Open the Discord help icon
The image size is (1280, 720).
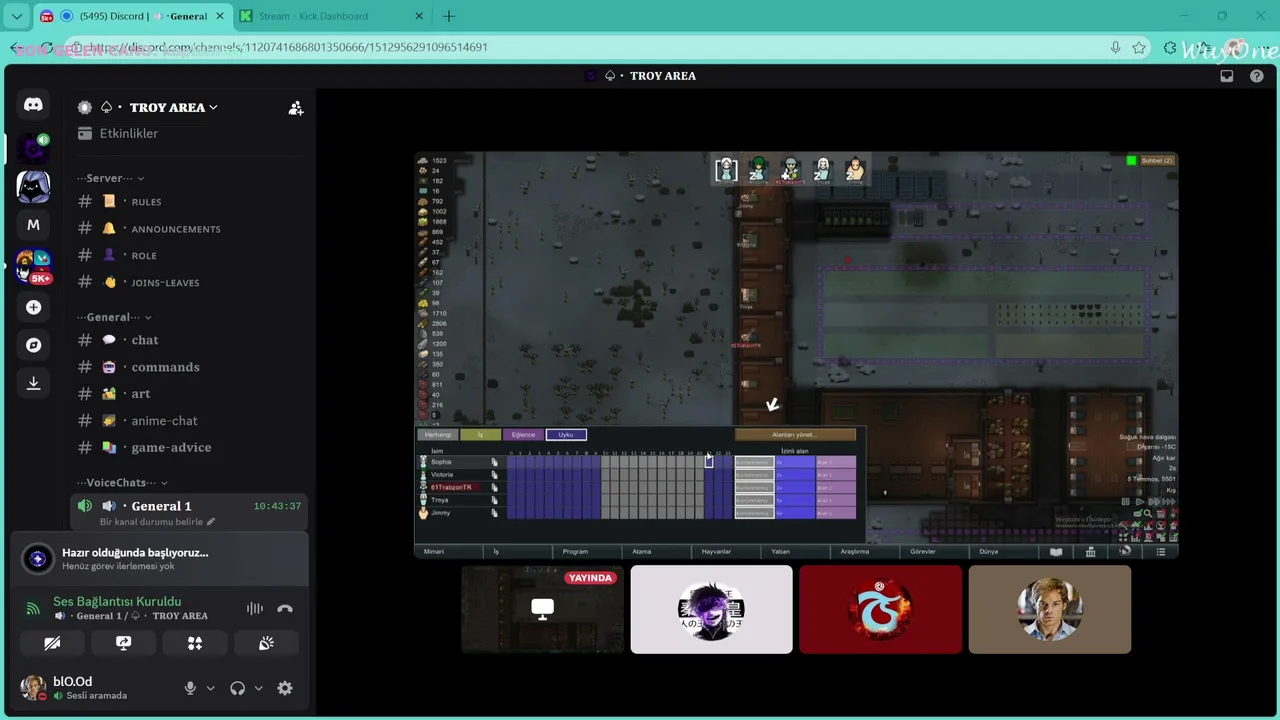tap(1257, 76)
